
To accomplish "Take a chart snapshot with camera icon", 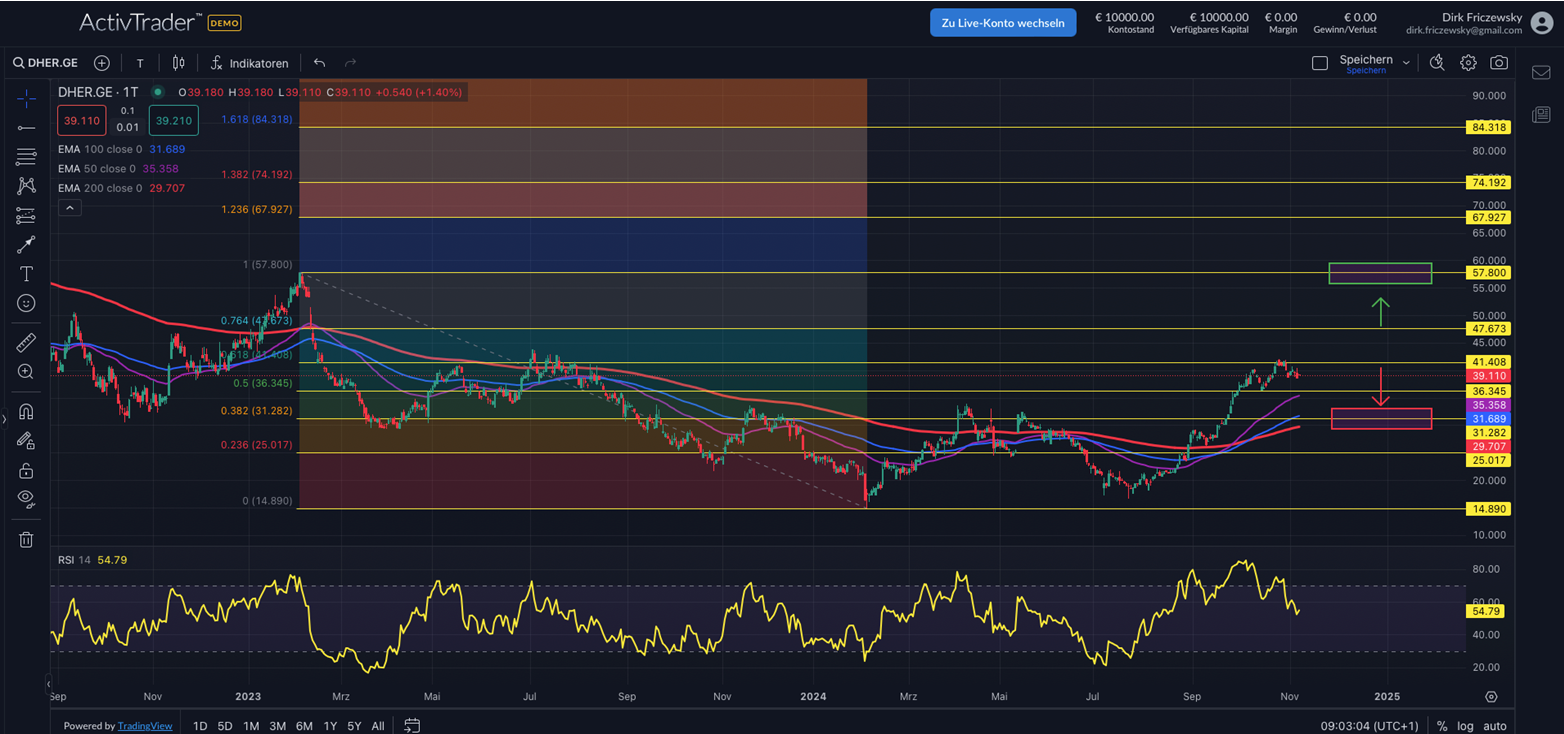I will pyautogui.click(x=1498, y=63).
